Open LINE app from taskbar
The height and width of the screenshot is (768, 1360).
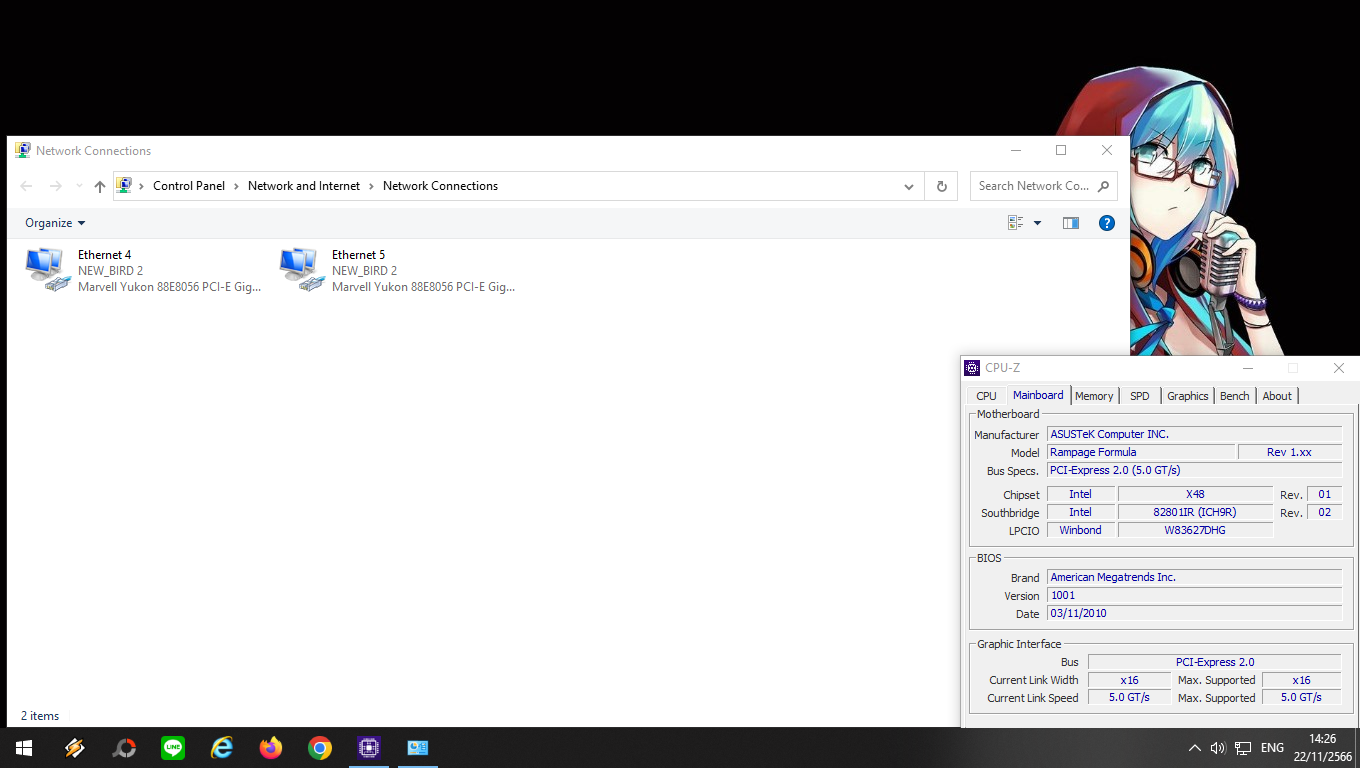click(x=173, y=747)
